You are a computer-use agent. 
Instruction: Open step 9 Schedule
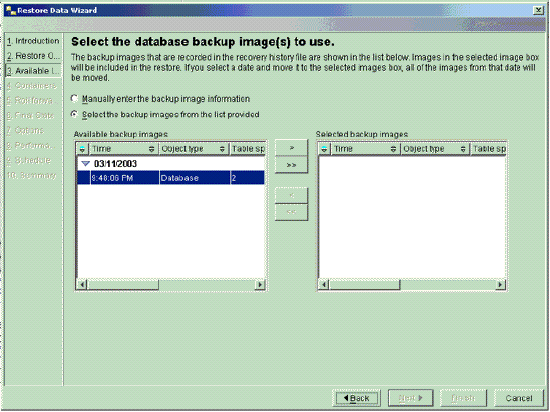pyautogui.click(x=29, y=160)
